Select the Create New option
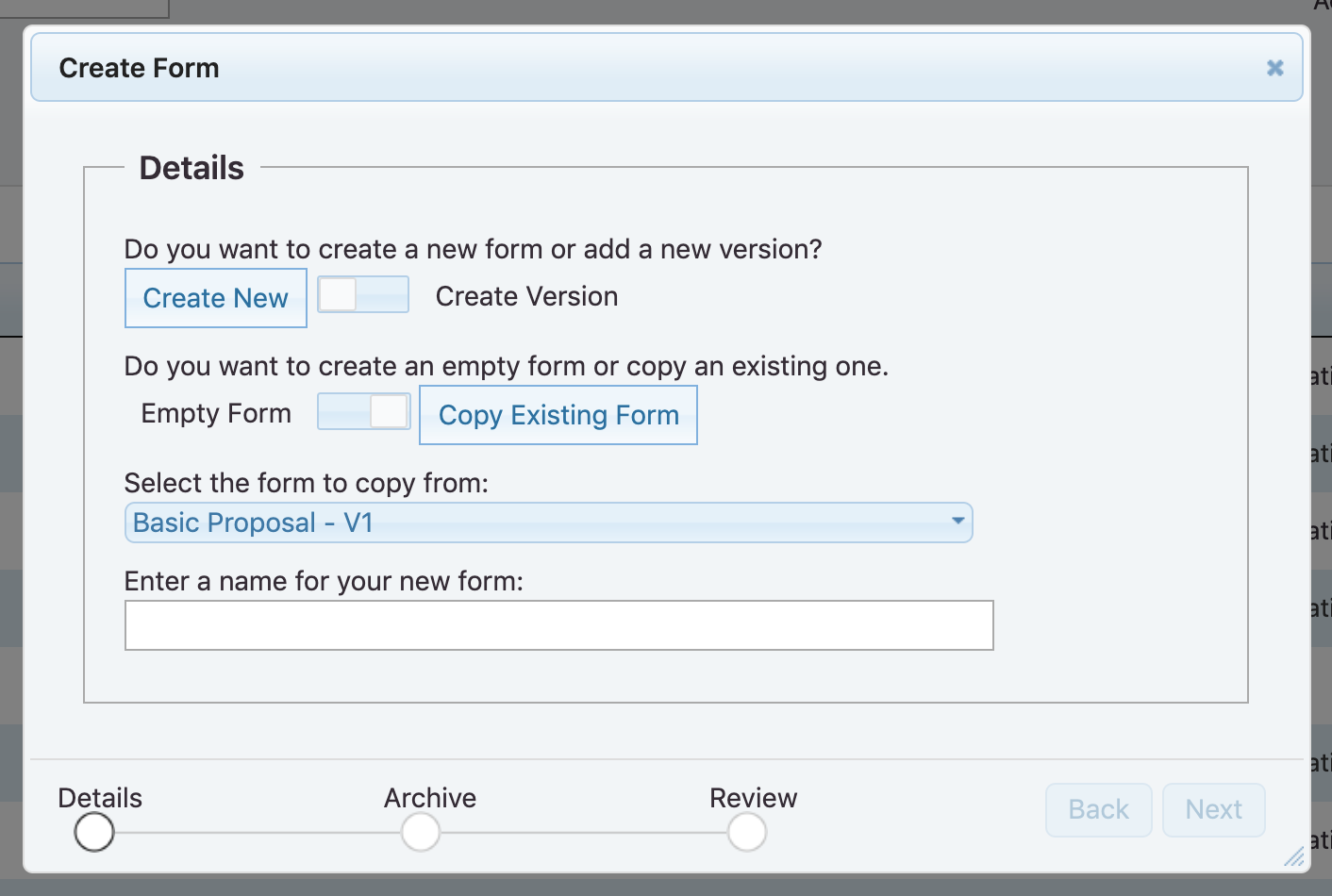 (x=216, y=298)
